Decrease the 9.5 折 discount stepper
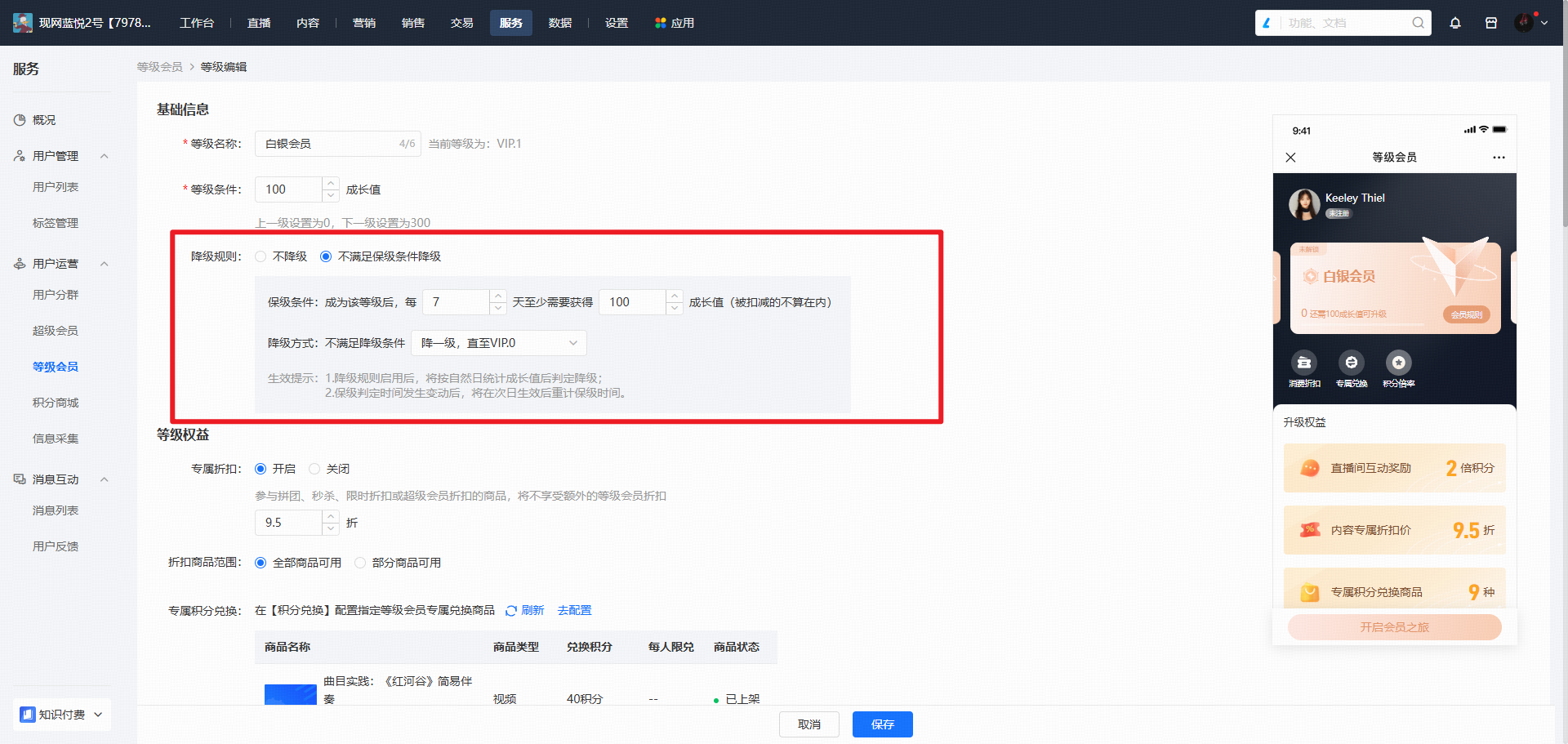This screenshot has height=744, width=1568. pos(331,528)
